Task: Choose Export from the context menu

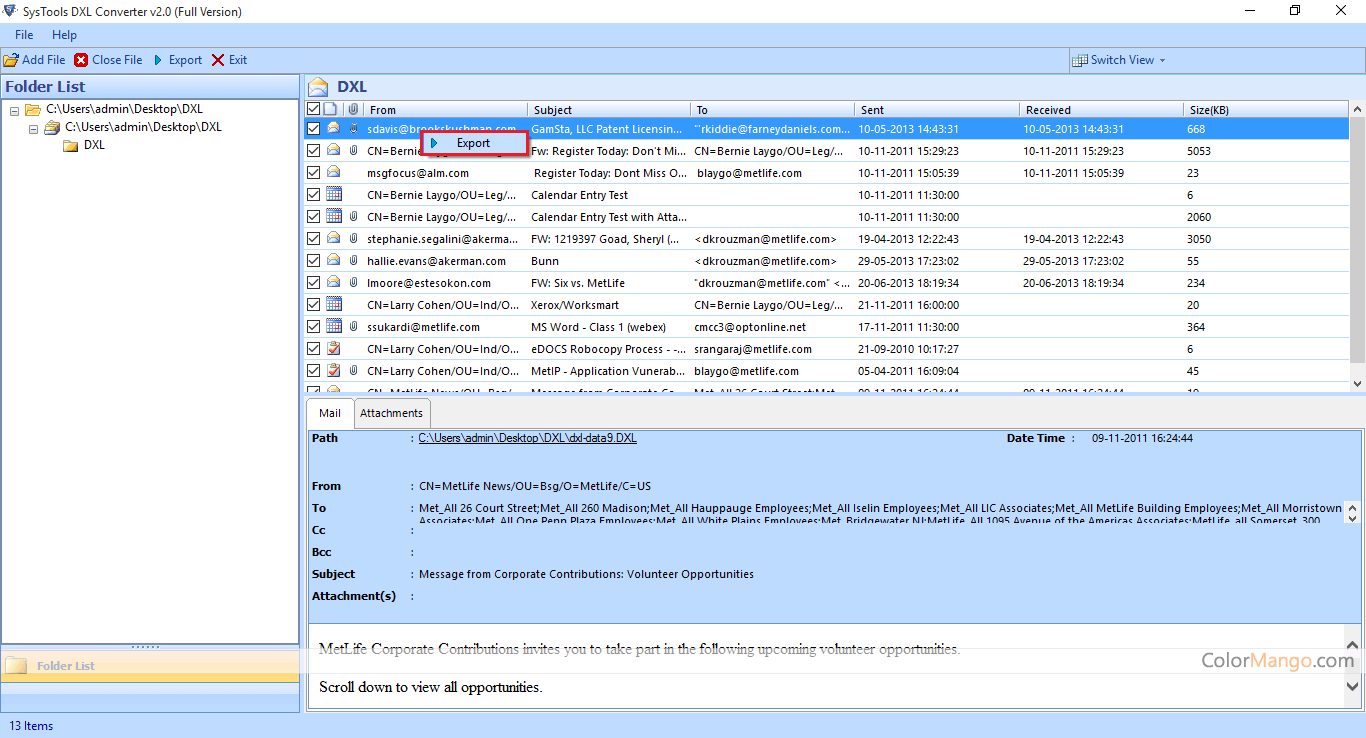Action: pyautogui.click(x=473, y=143)
